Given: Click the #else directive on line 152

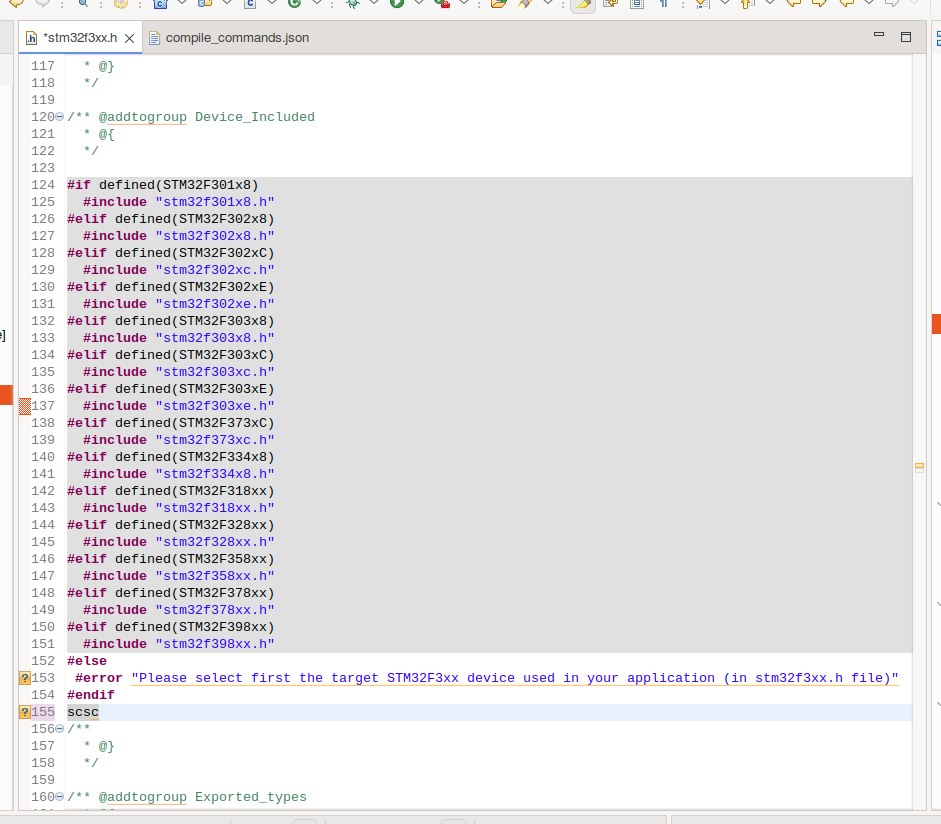Looking at the screenshot, I should tap(87, 661).
